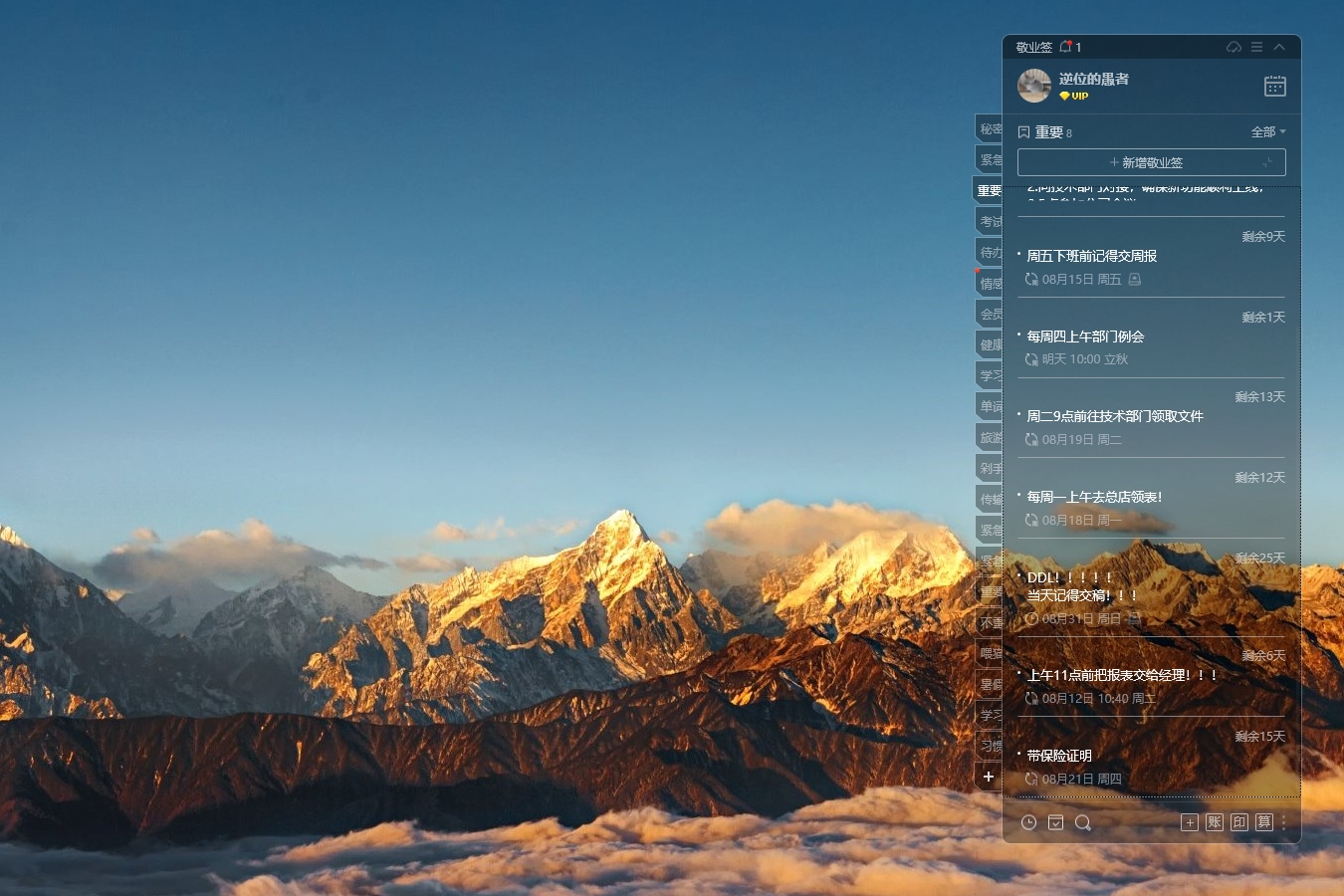Click the username 逆位的愚者

1094,79
